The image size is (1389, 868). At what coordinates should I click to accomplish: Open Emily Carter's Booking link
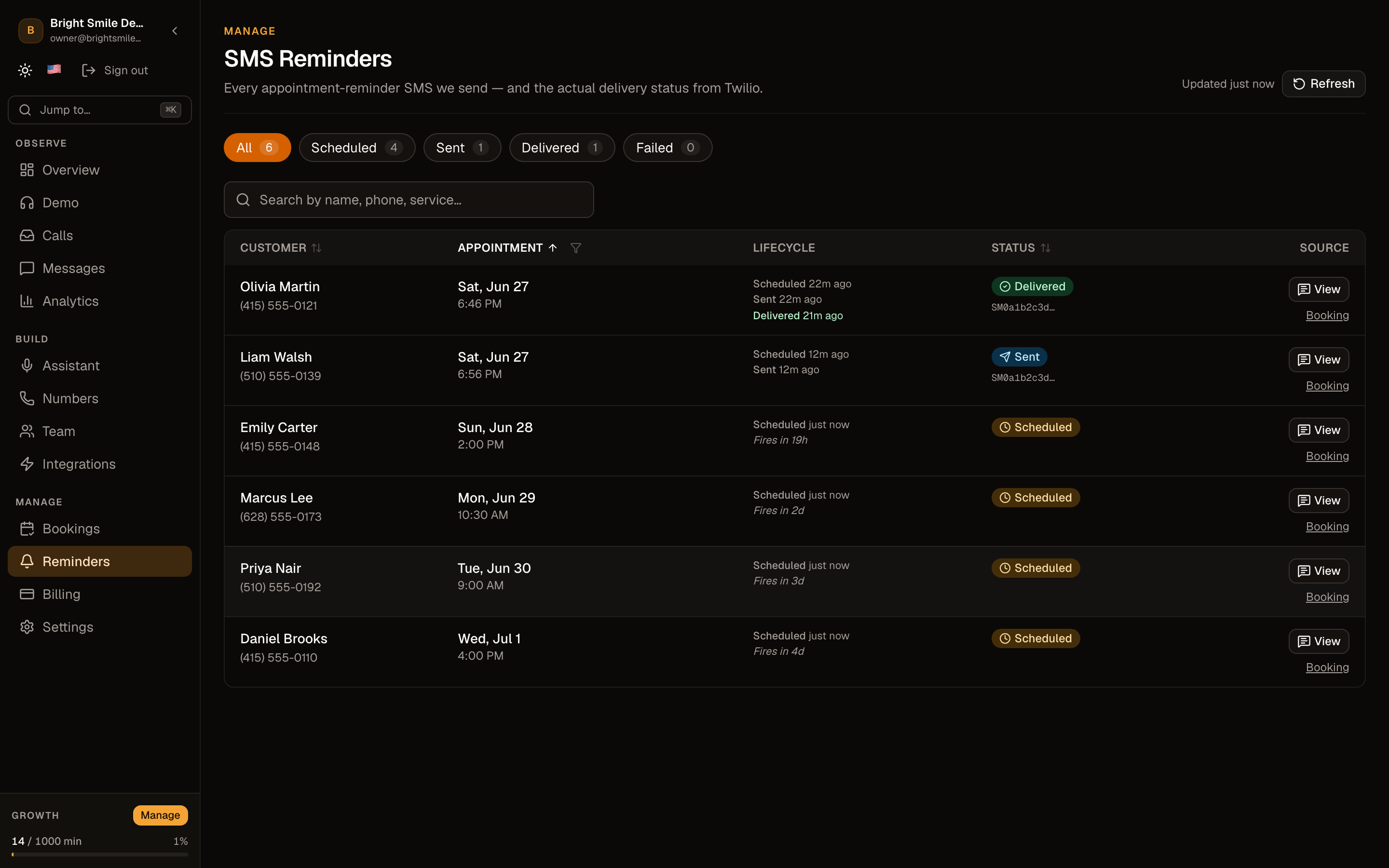coord(1327,456)
